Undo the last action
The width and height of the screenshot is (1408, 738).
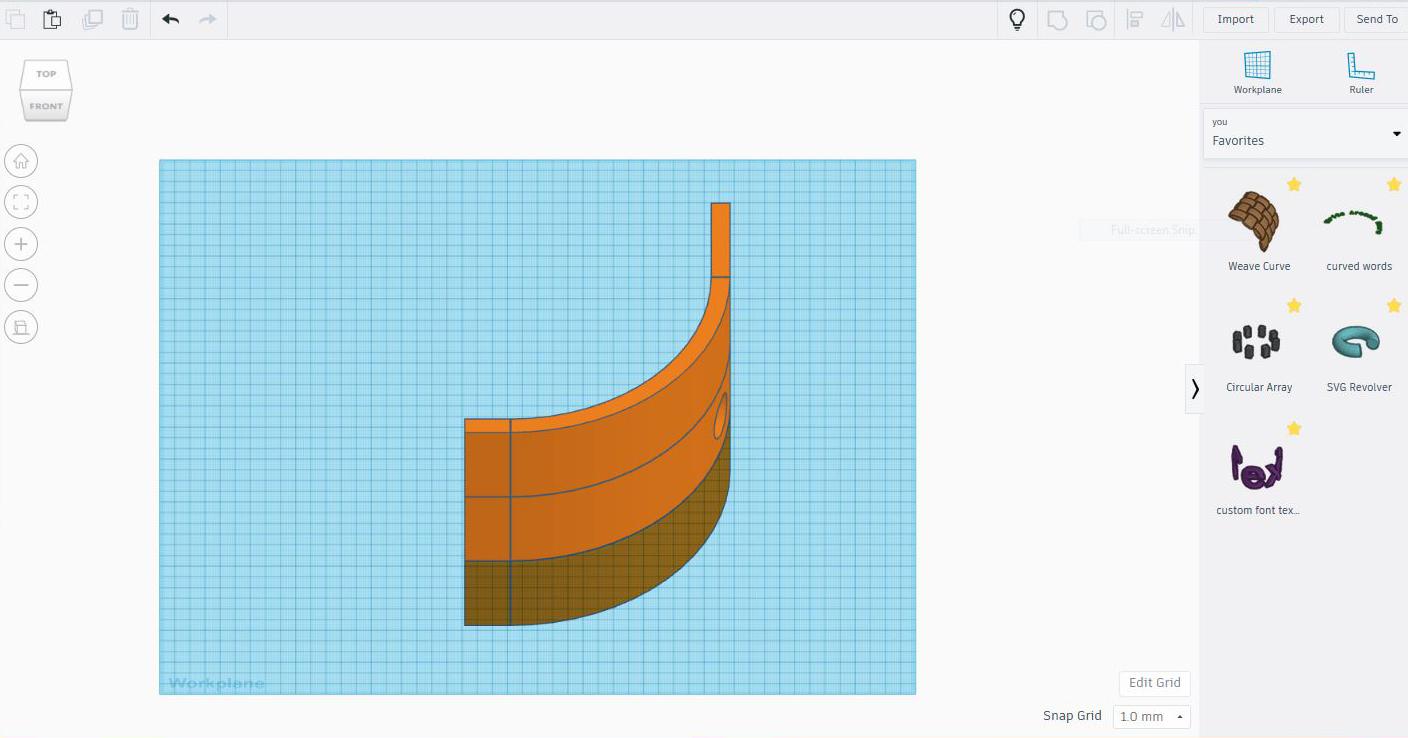[x=171, y=19]
